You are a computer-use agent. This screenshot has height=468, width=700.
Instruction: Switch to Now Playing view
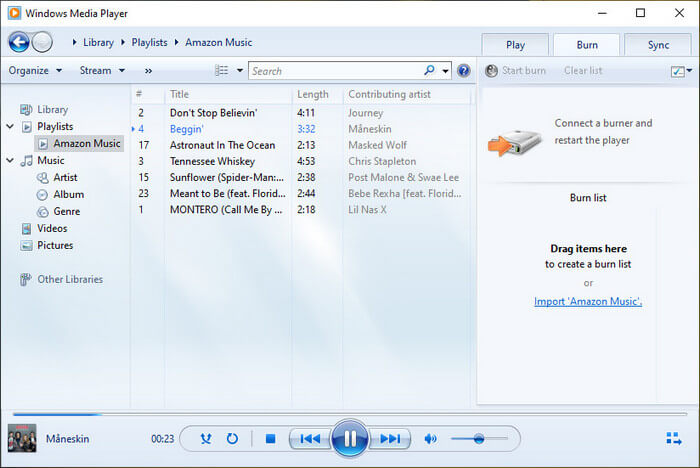tap(674, 439)
